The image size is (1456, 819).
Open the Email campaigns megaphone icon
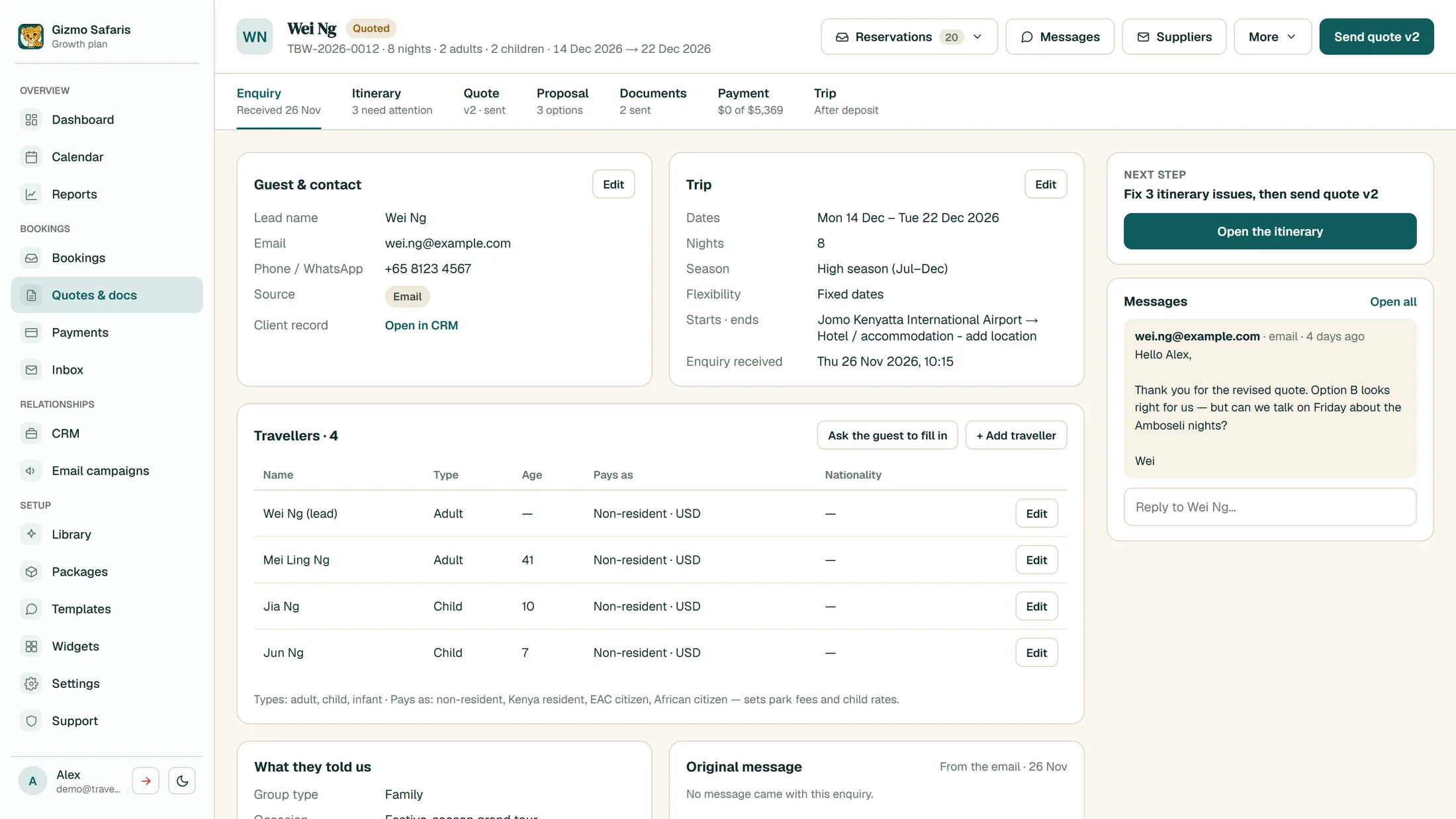[31, 470]
